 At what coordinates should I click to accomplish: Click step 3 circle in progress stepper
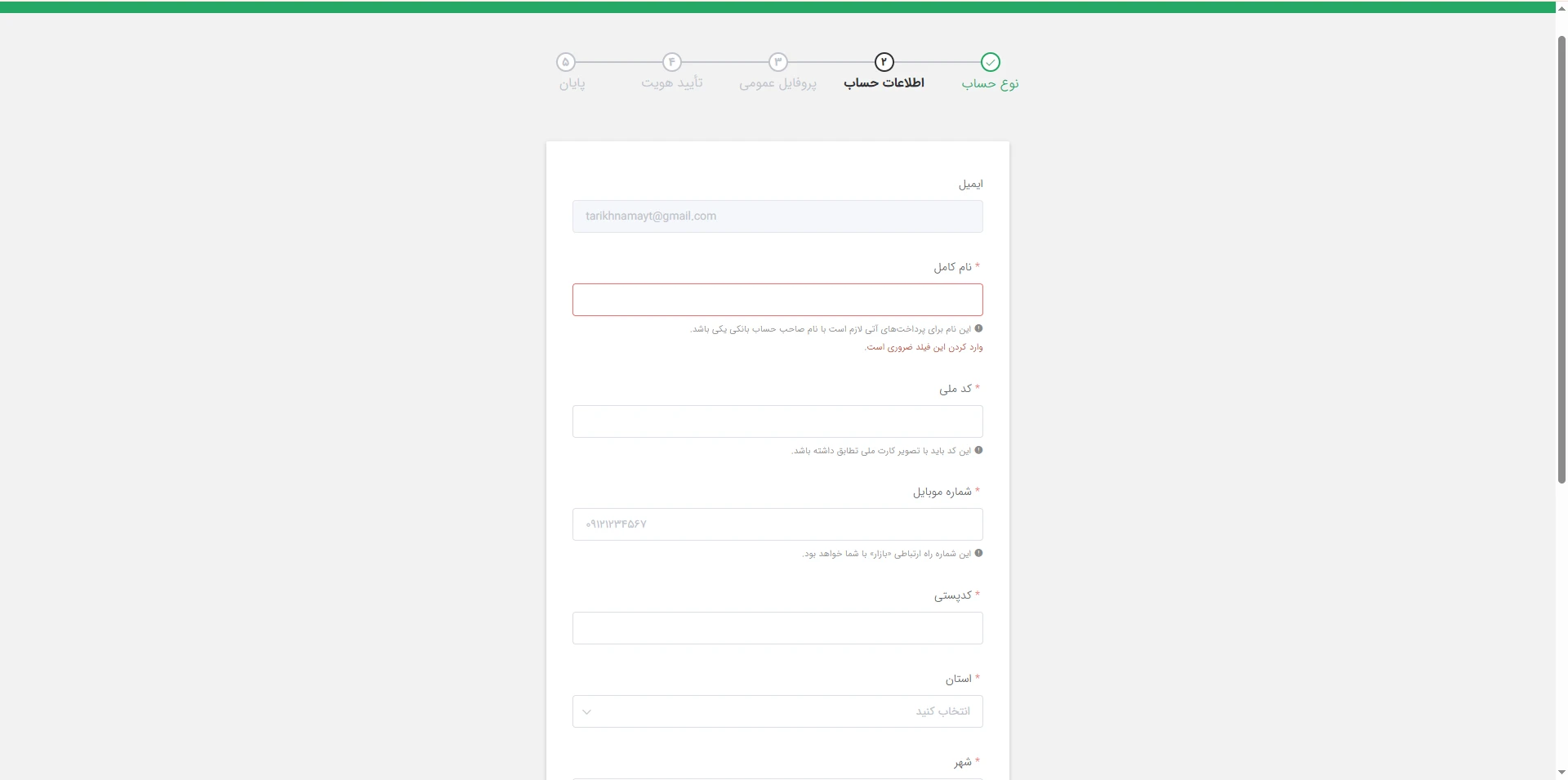click(777, 62)
